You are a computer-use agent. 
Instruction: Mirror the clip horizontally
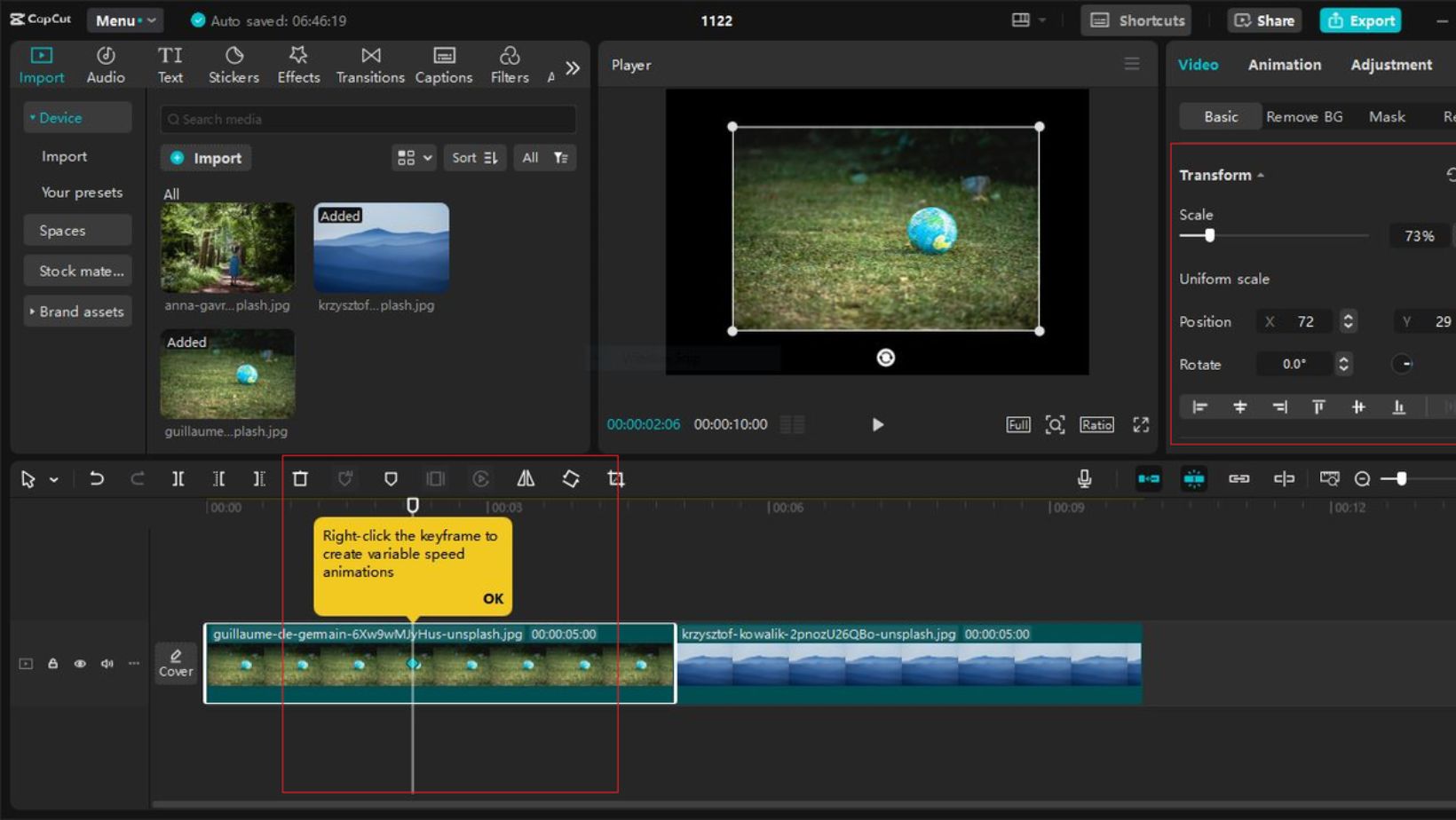(x=526, y=479)
